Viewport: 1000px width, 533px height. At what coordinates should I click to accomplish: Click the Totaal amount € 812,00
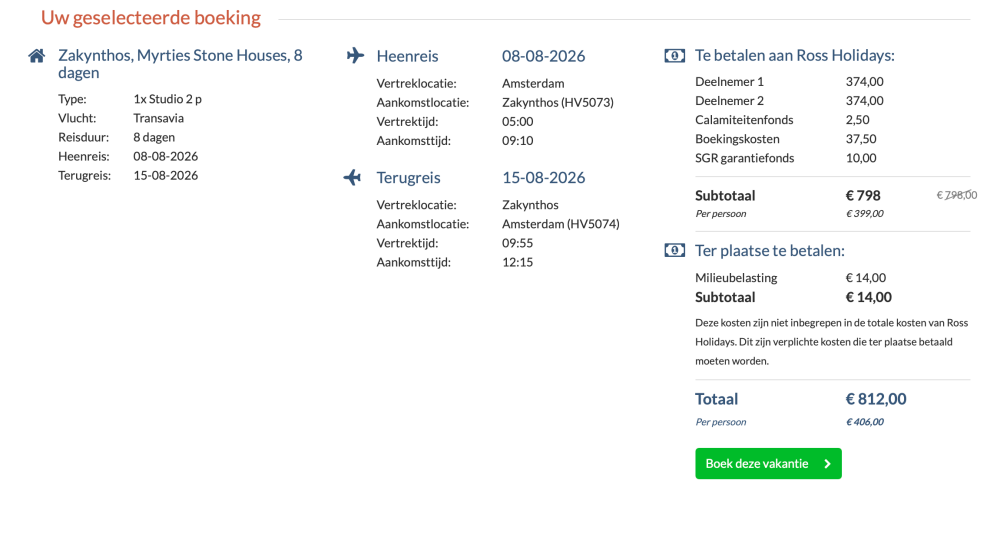point(876,399)
